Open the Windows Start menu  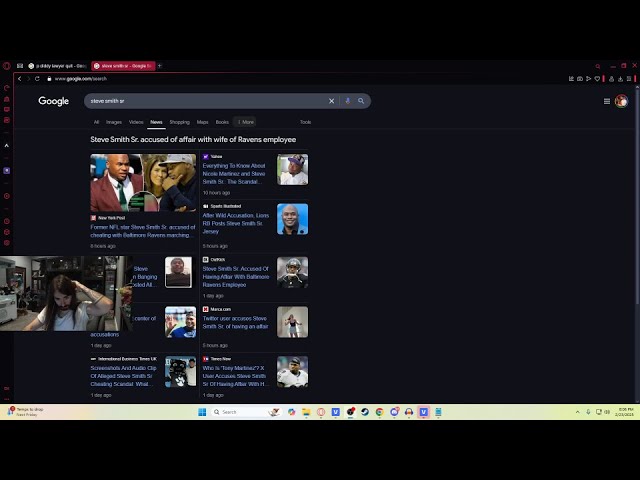(201, 412)
